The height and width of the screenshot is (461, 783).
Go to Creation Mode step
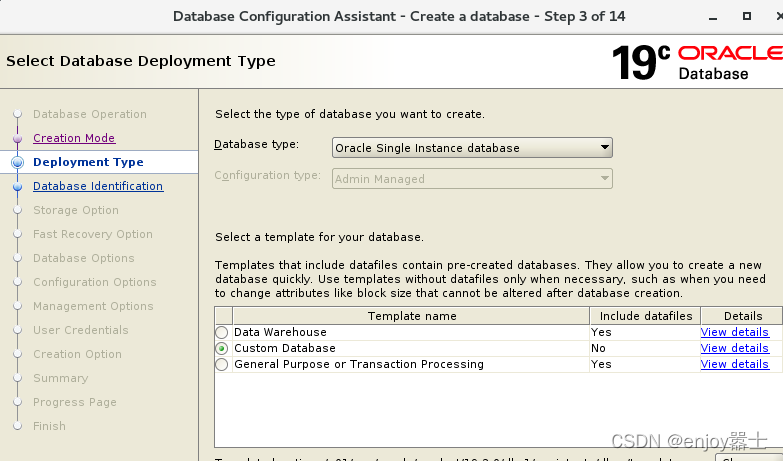coord(74,138)
